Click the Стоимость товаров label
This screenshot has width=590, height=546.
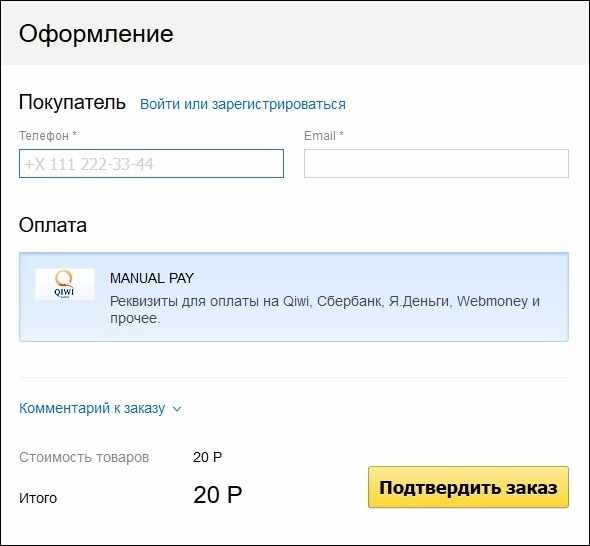coord(84,457)
